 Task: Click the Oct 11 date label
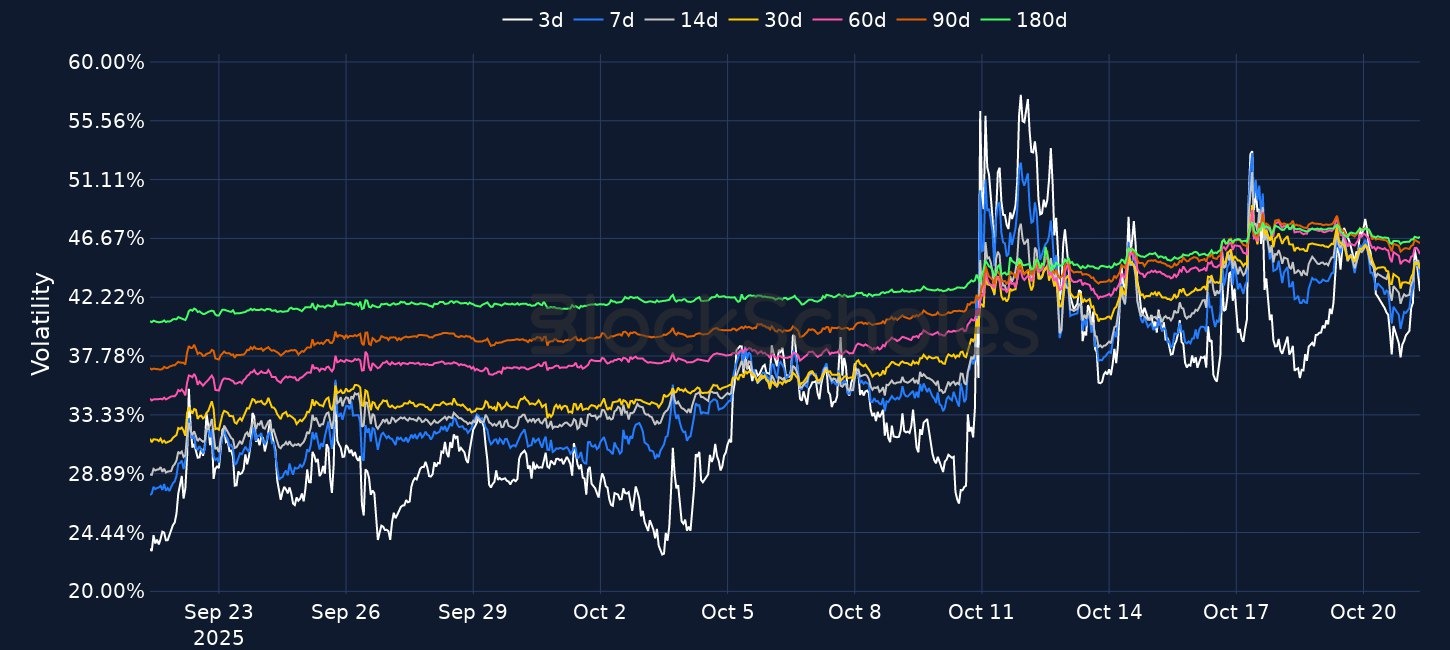pos(981,613)
